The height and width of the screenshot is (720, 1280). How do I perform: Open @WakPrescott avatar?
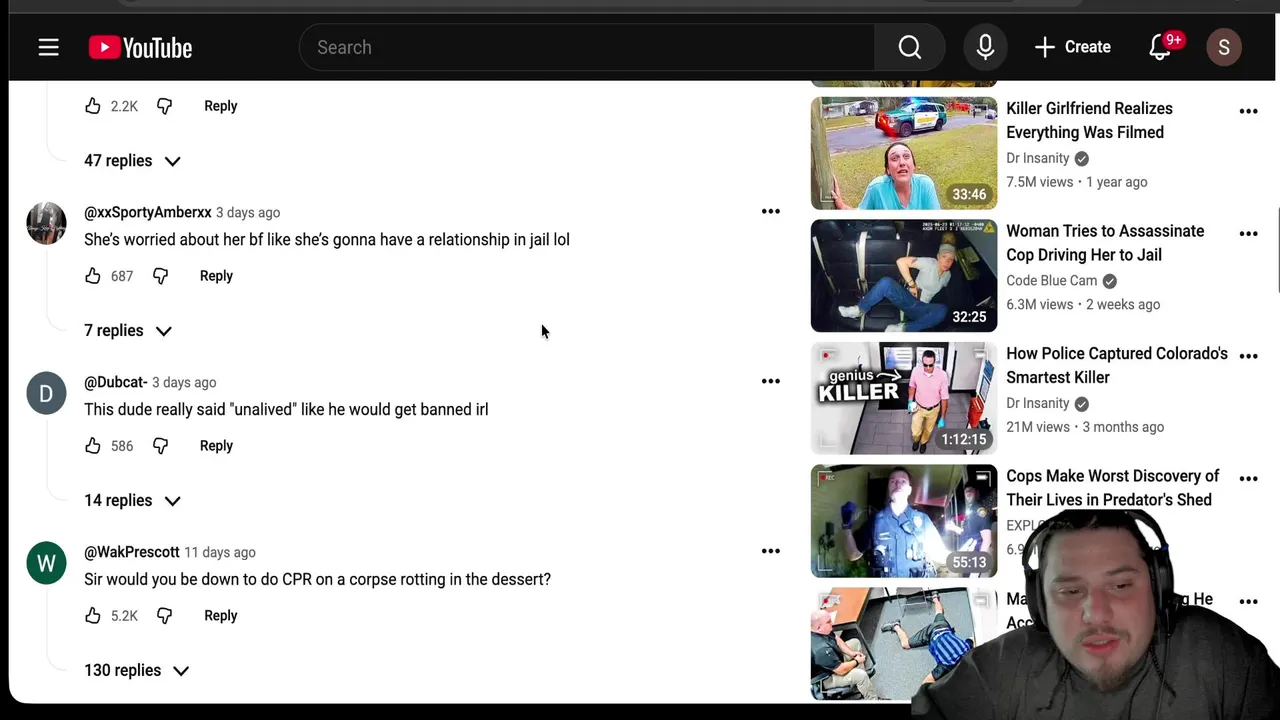46,563
